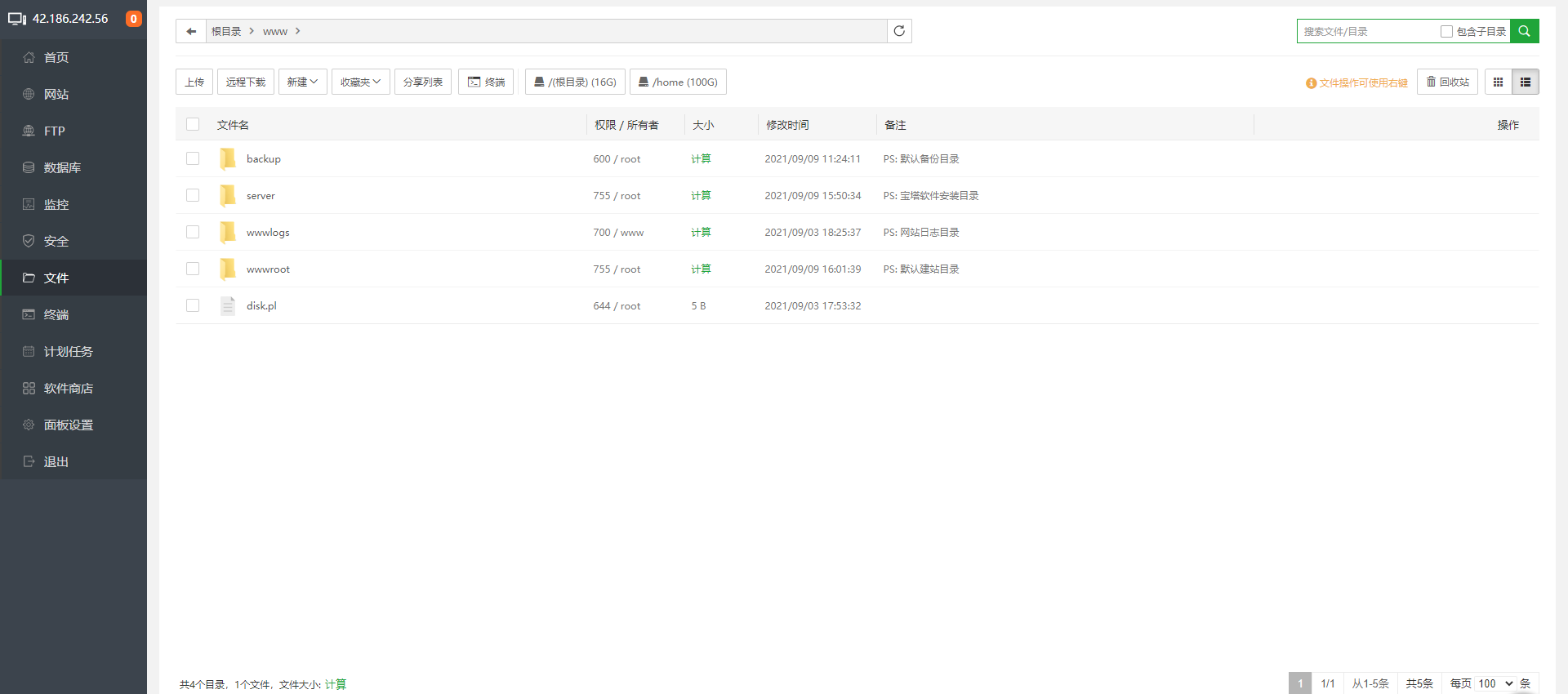Enable the 包含子目录 checkbox

(x=1446, y=31)
